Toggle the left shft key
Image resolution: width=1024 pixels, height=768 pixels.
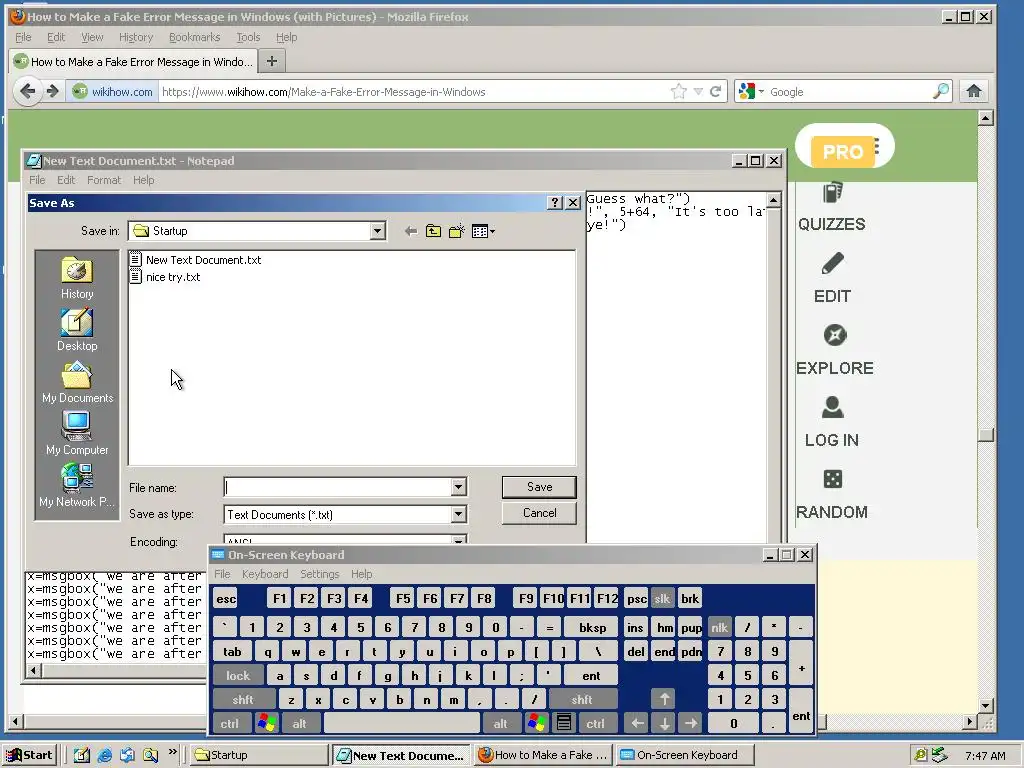click(x=243, y=700)
